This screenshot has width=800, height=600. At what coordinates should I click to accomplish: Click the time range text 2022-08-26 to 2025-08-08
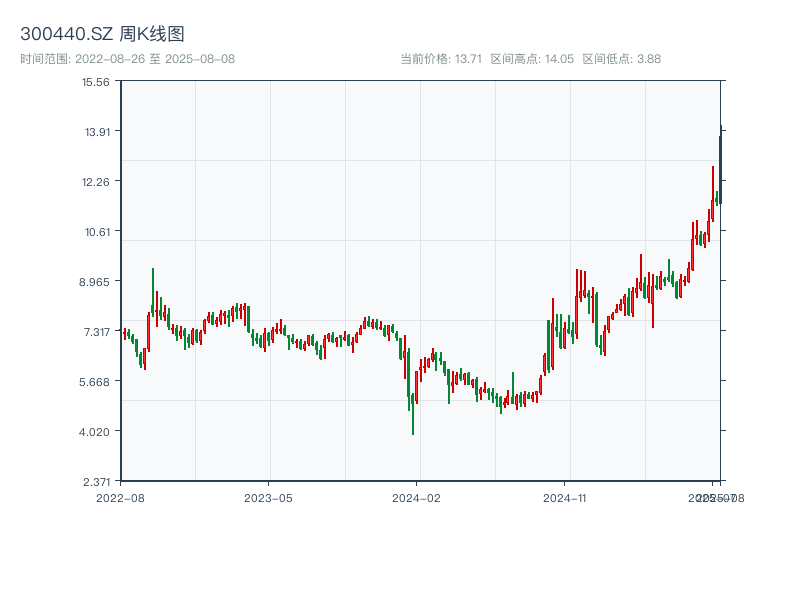click(127, 59)
